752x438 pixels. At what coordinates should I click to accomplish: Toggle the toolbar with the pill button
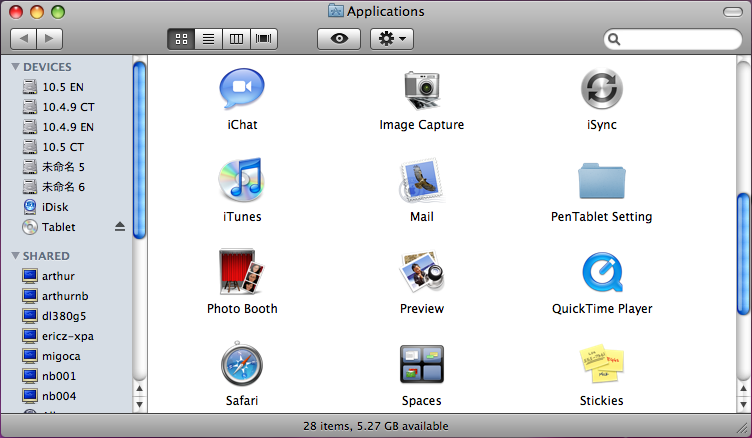(732, 12)
